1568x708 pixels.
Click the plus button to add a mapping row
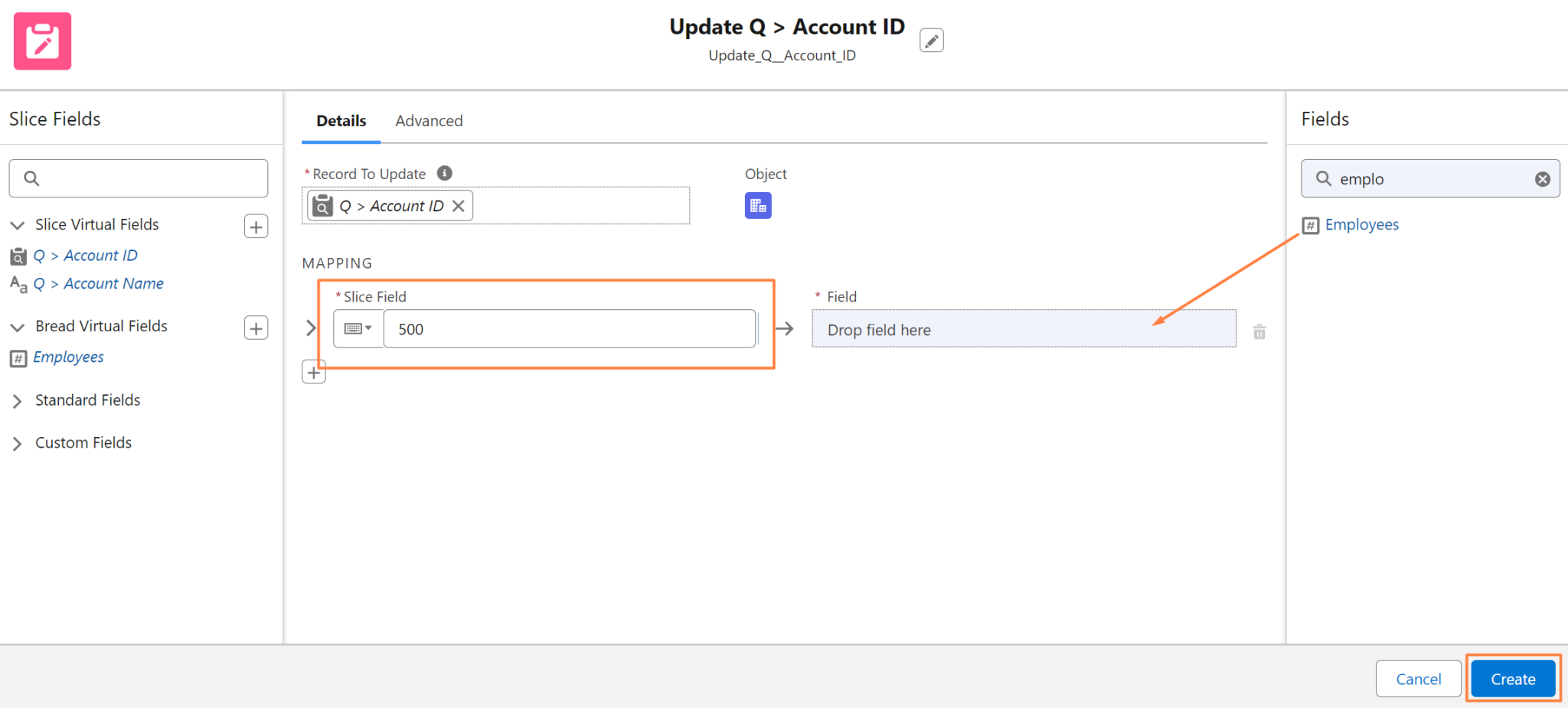(x=313, y=371)
